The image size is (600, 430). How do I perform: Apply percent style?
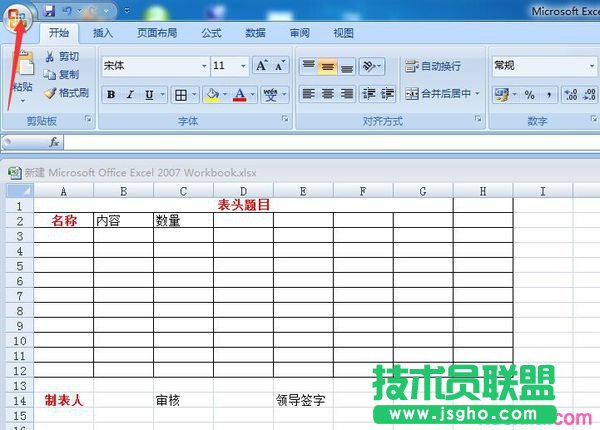click(x=530, y=94)
